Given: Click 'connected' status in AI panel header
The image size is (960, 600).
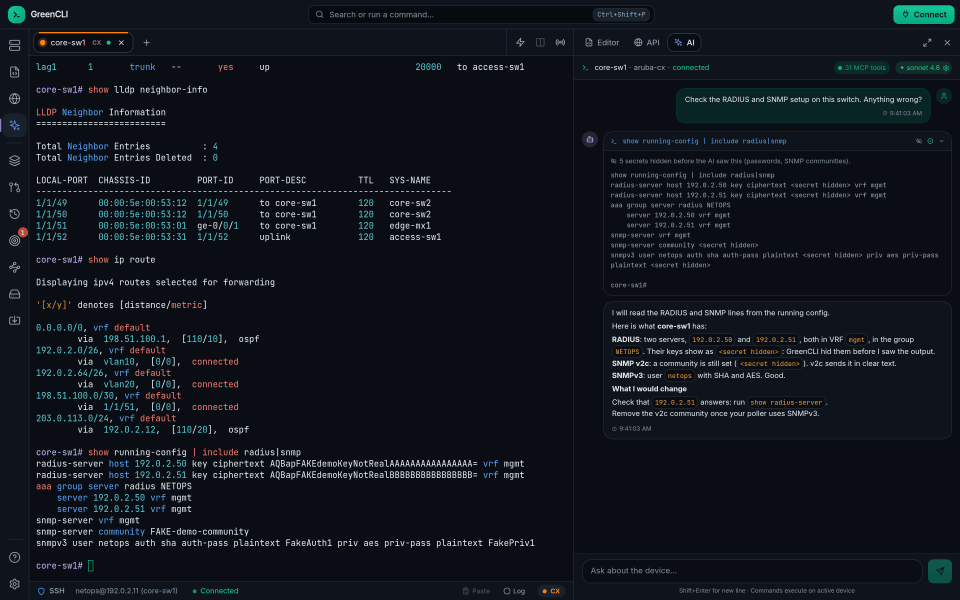Looking at the screenshot, I should click(691, 67).
